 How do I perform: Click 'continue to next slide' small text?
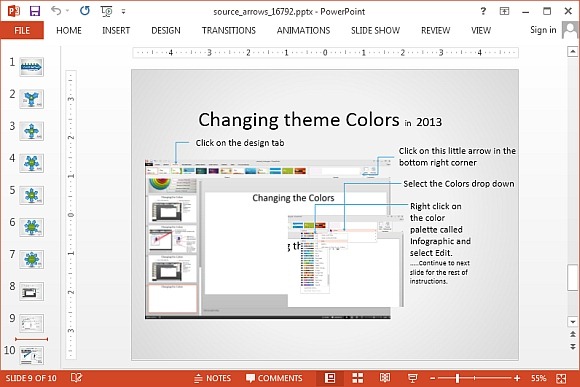439,272
